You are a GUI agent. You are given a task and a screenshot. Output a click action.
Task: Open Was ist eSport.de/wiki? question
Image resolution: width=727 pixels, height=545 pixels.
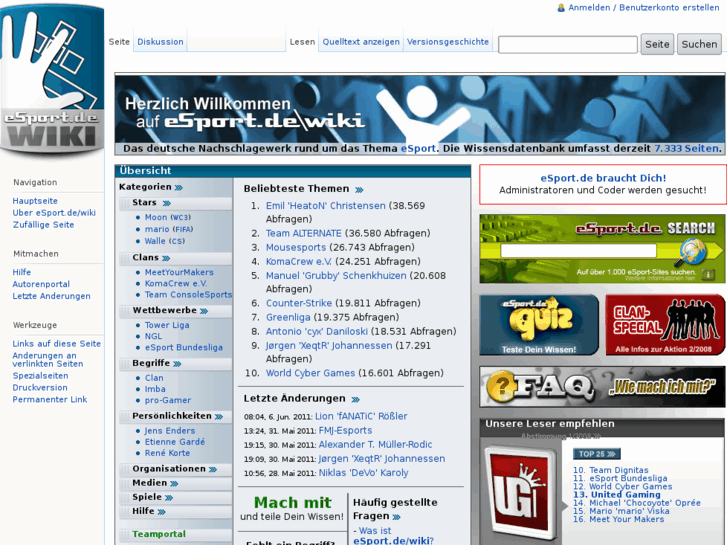click(393, 536)
